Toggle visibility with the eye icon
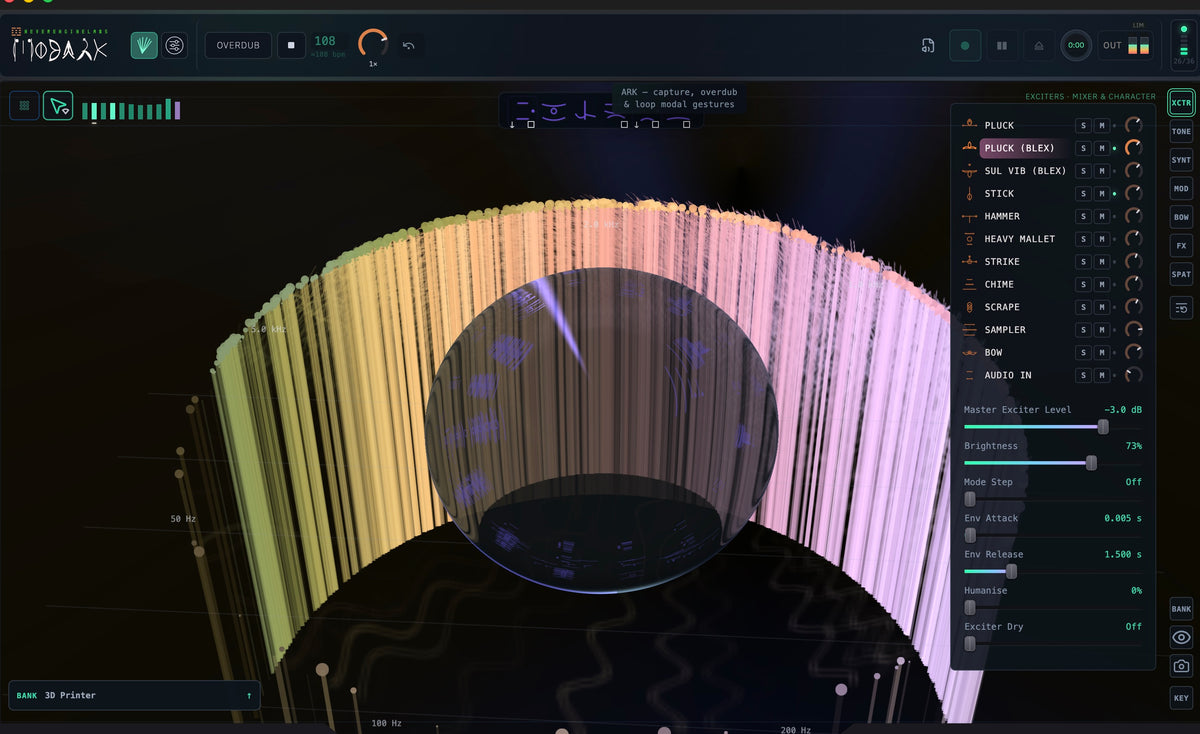1200x734 pixels. coord(1181,637)
